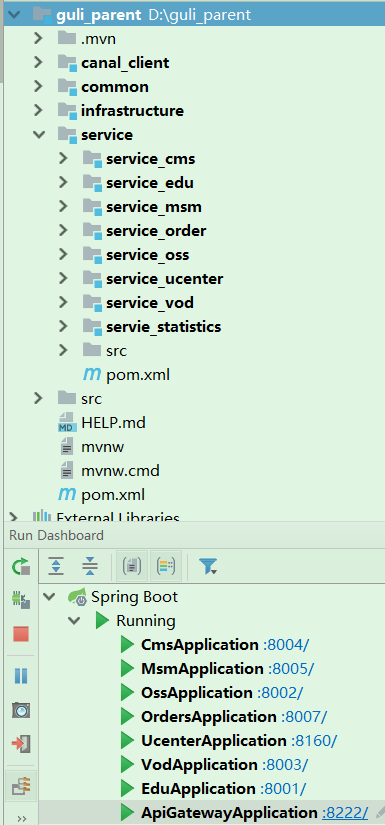Expand the common module
The width and height of the screenshot is (385, 825).
[37, 86]
